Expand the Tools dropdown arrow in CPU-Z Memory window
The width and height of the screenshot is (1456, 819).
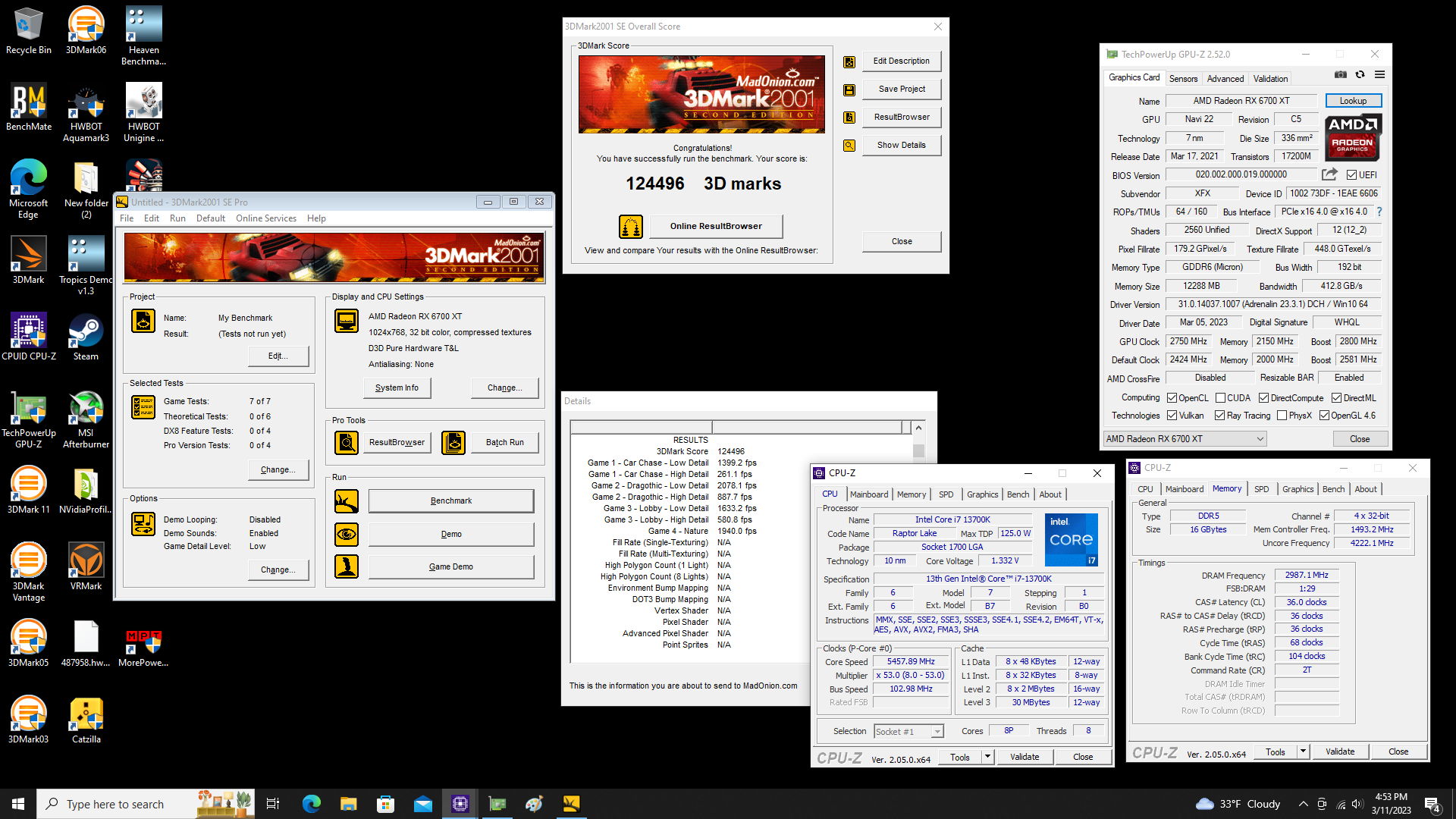pyautogui.click(x=1303, y=752)
